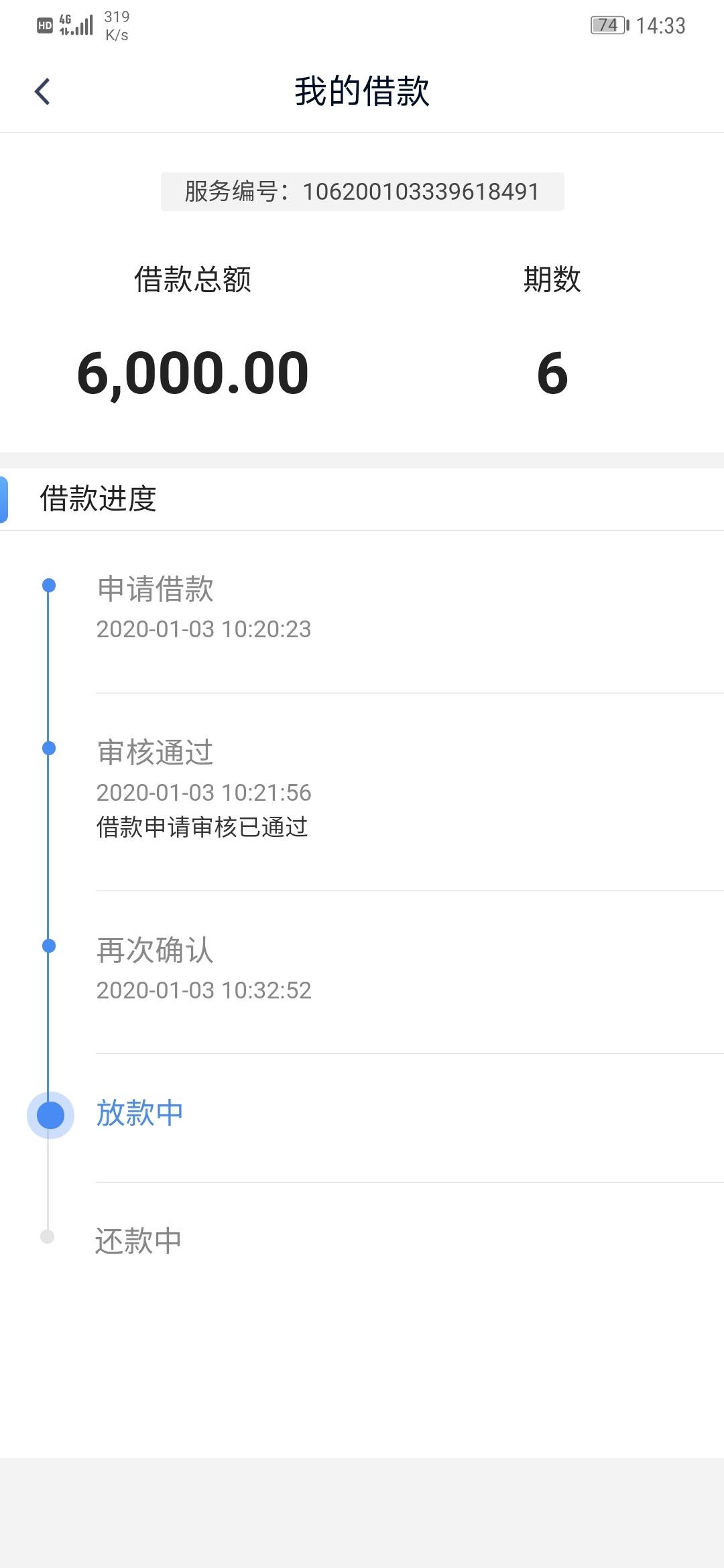724x1568 pixels.
Task: Tap the HD status icon
Action: (x=44, y=25)
